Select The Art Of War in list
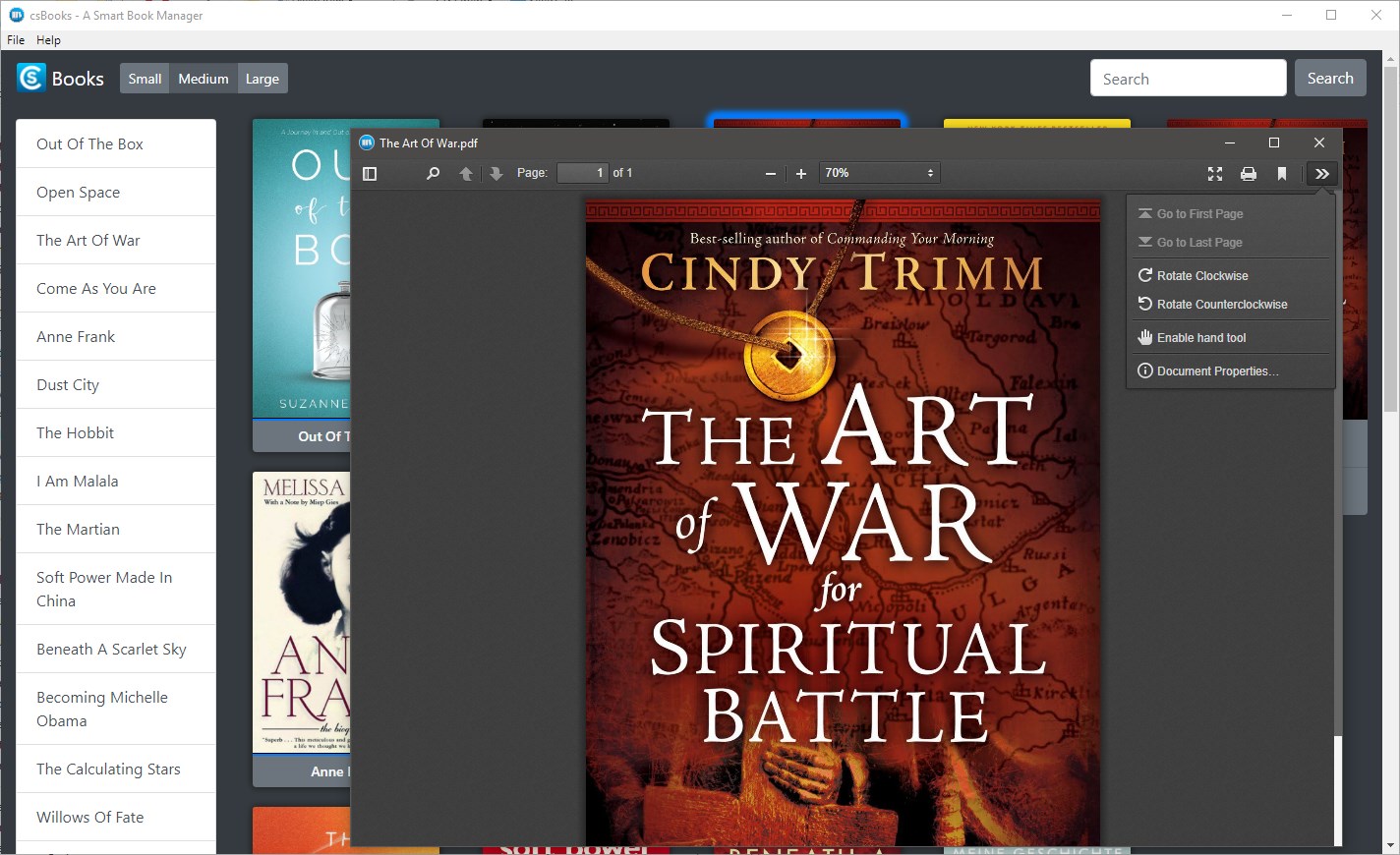 [116, 241]
